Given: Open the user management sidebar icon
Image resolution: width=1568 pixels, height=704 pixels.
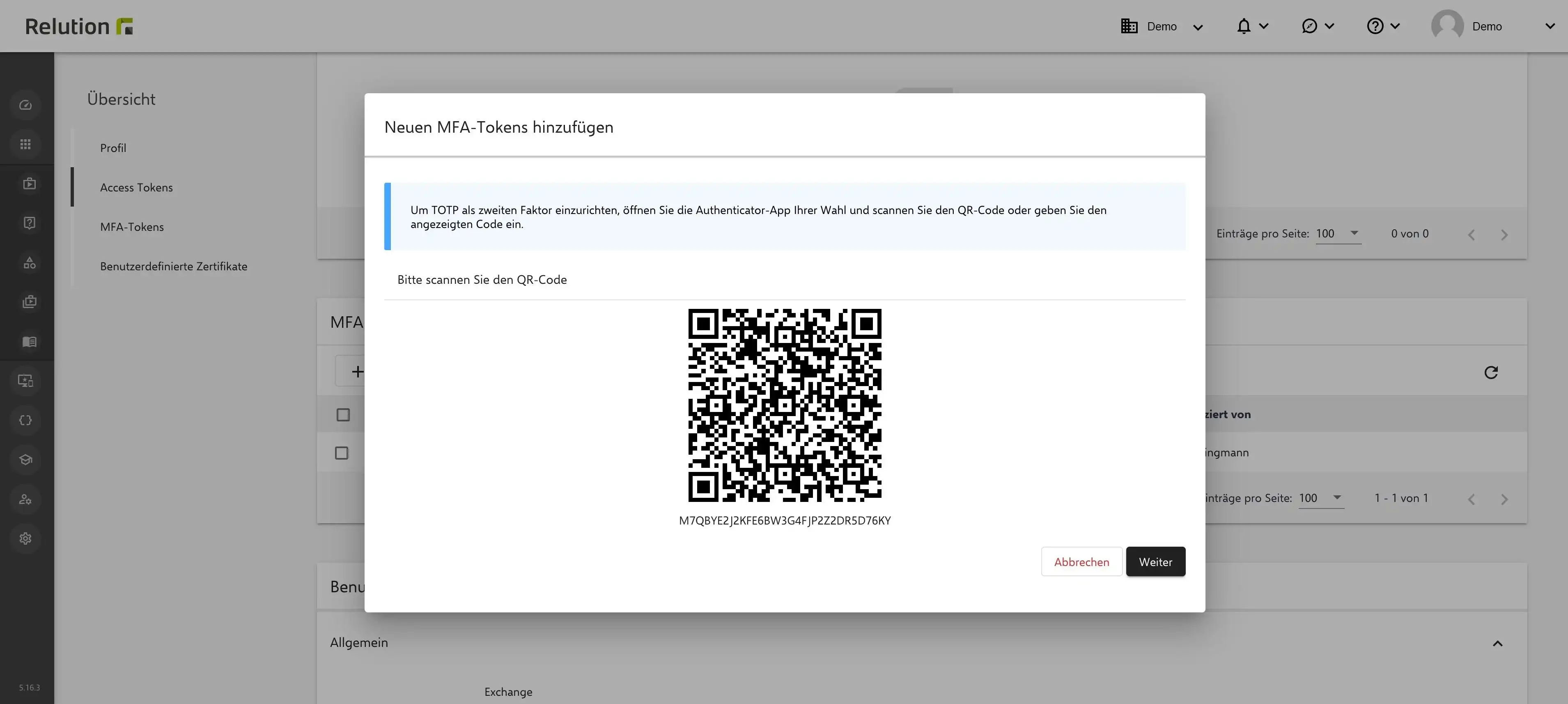Looking at the screenshot, I should click(x=25, y=499).
